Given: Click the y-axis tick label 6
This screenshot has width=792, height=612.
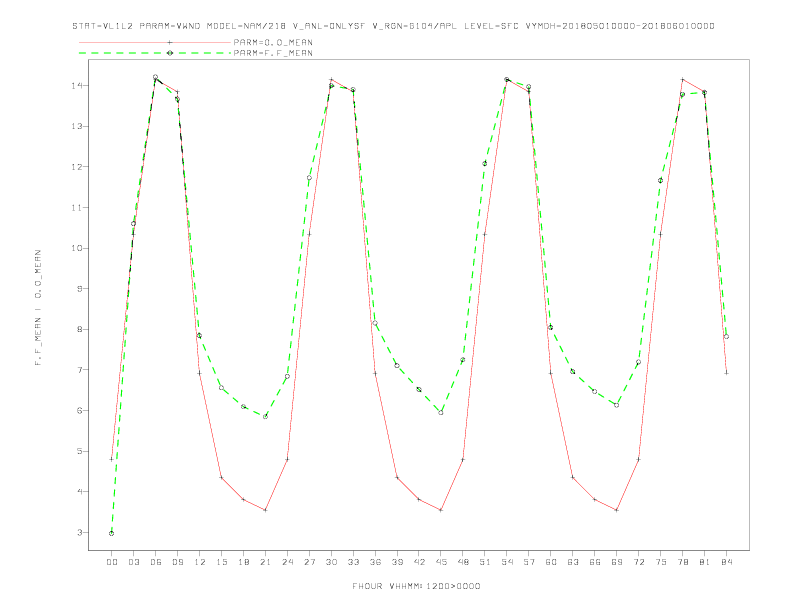Looking at the screenshot, I should 79,411.
